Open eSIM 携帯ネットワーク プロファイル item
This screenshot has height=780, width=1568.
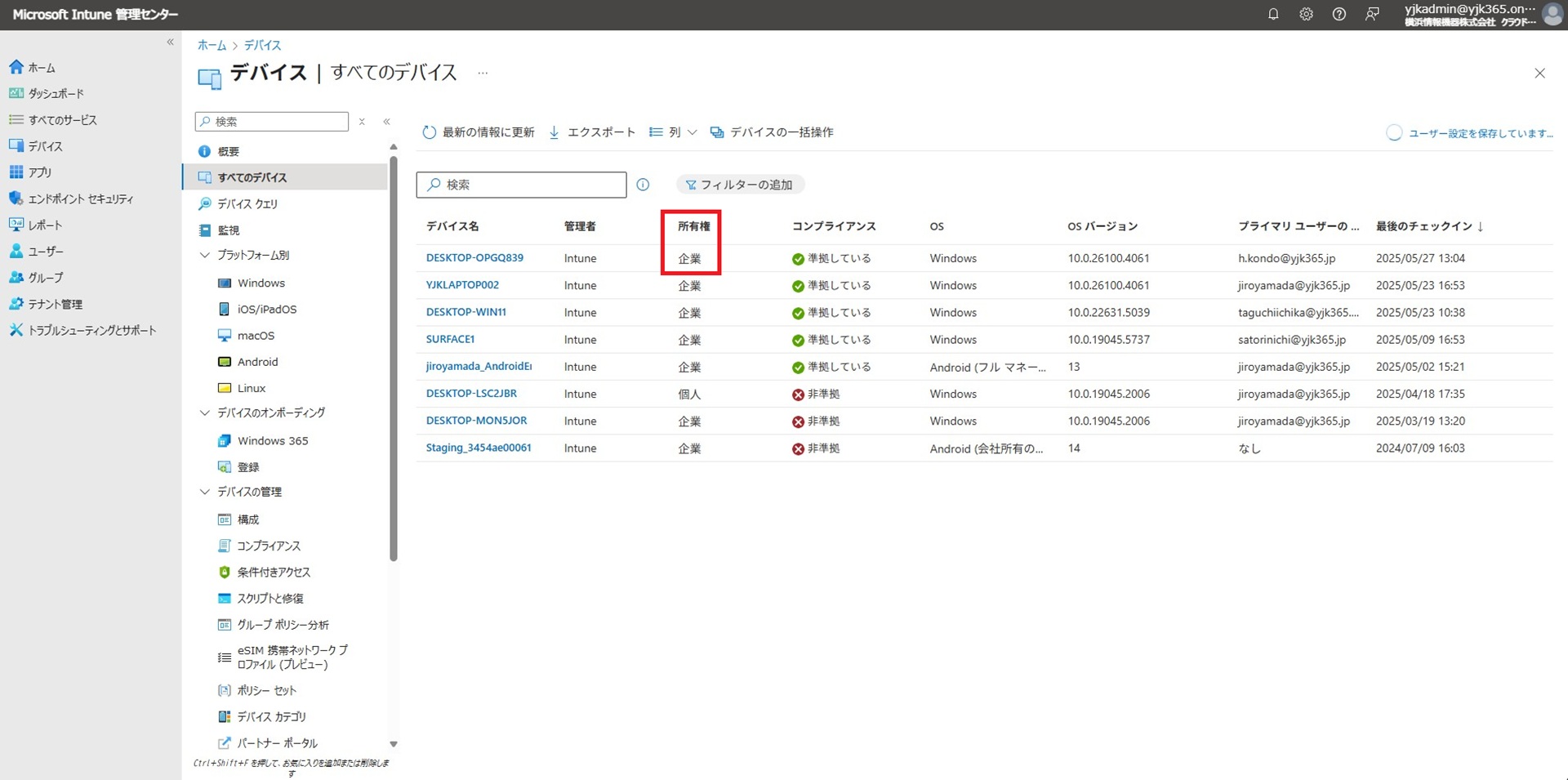[292, 657]
